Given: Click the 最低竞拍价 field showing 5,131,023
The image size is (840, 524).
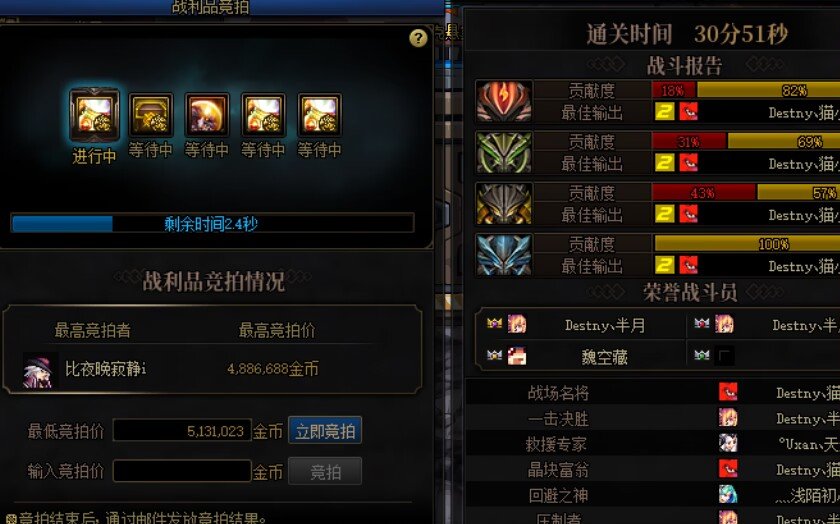Looking at the screenshot, I should click(x=182, y=430).
